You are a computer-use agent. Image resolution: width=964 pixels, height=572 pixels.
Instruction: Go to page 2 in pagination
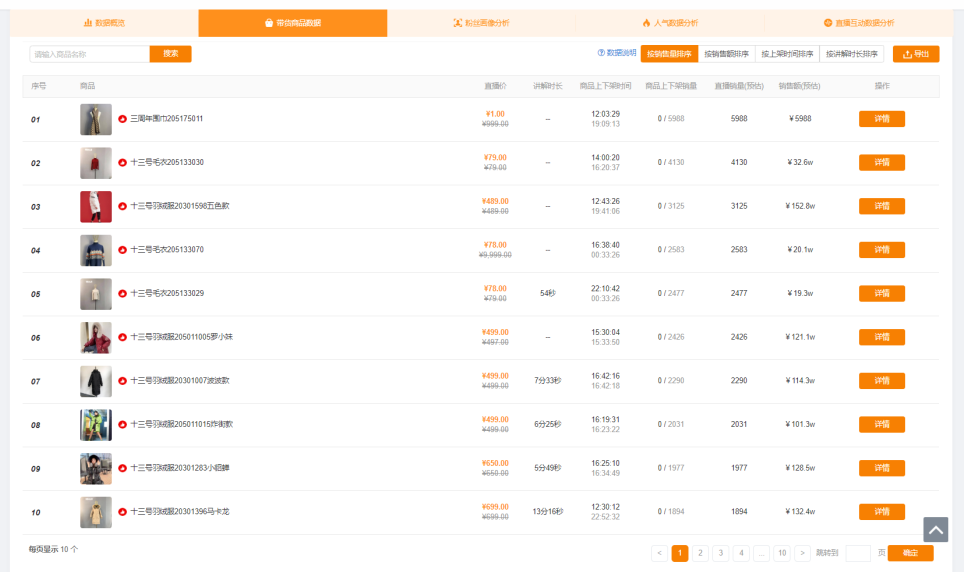[700, 553]
